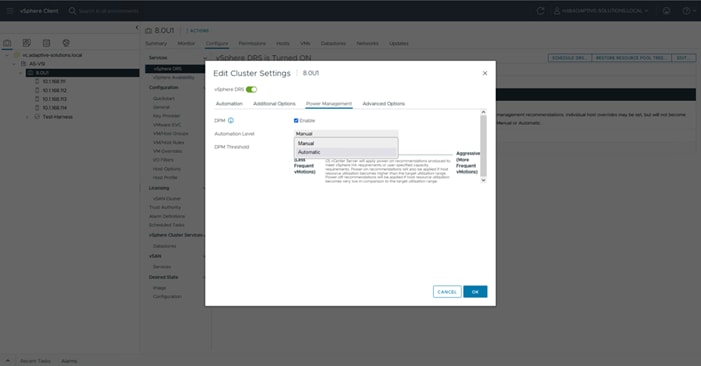The image size is (701, 366).
Task: Click the OK button
Action: [475, 292]
